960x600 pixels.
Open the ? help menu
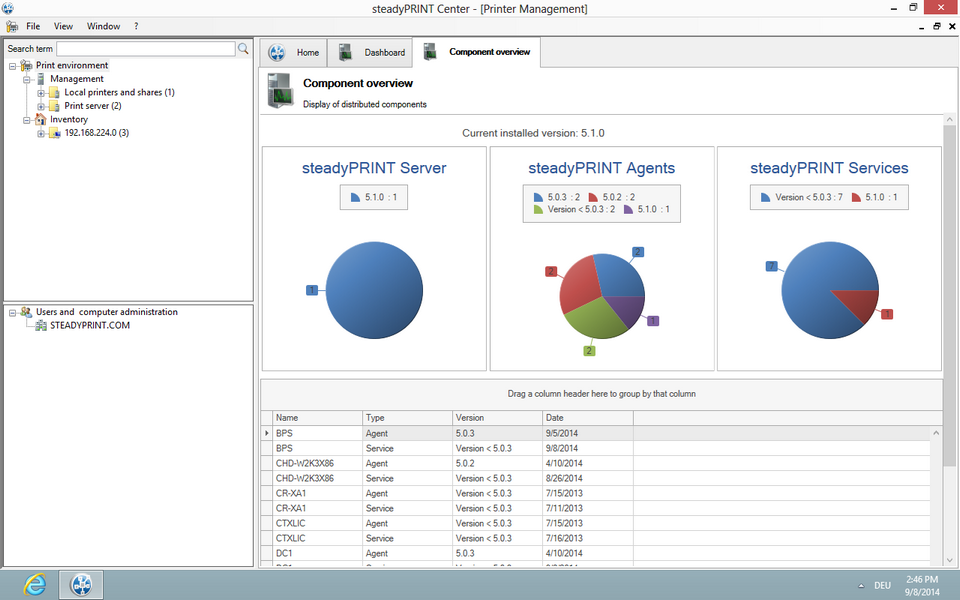136,26
